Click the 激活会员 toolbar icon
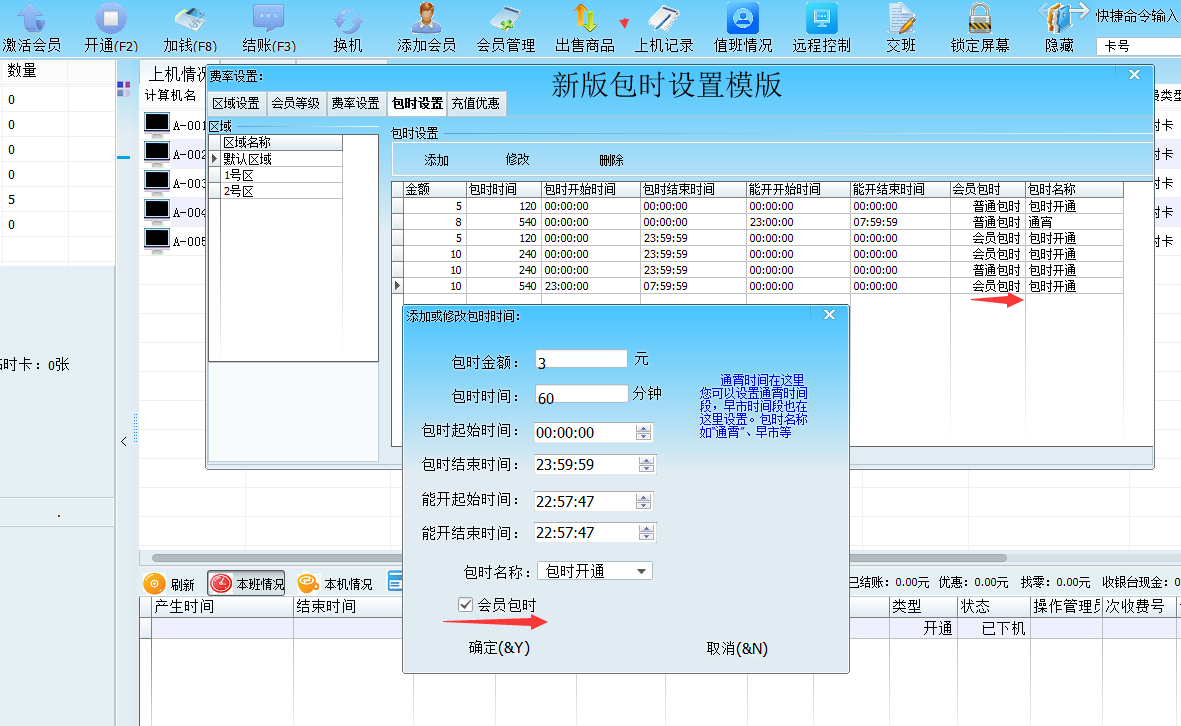The width and height of the screenshot is (1181, 726). pos(31,20)
